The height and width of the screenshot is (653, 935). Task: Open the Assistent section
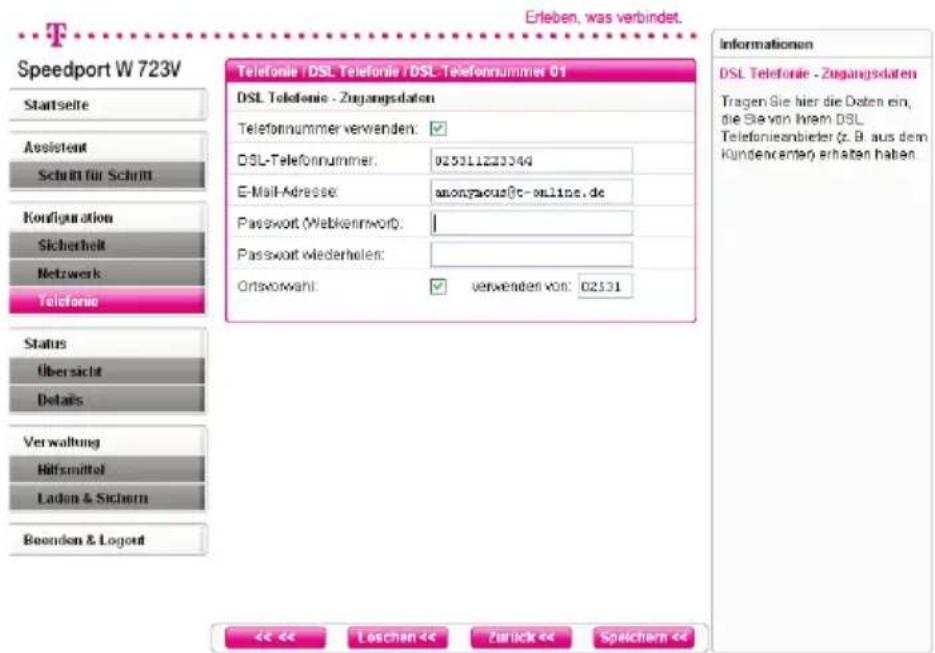click(108, 147)
